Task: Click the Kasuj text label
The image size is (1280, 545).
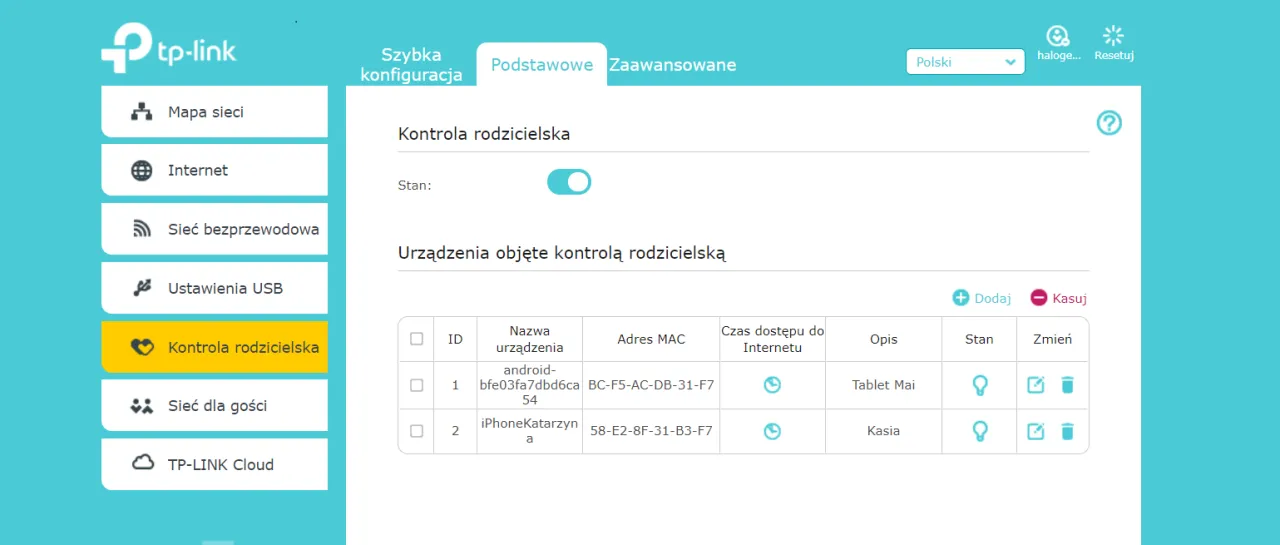Action: pos(1069,298)
